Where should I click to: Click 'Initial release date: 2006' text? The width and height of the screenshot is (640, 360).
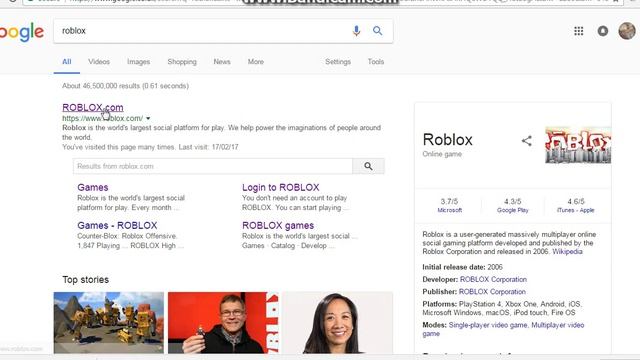(x=462, y=267)
